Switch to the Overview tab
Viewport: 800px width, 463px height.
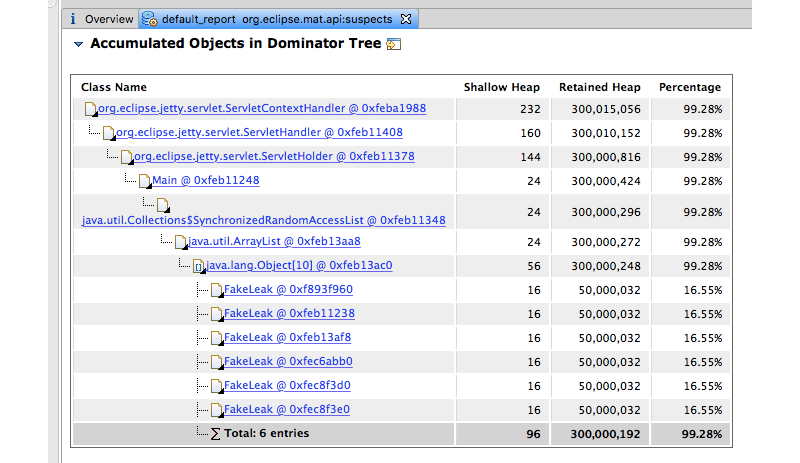pos(108,19)
